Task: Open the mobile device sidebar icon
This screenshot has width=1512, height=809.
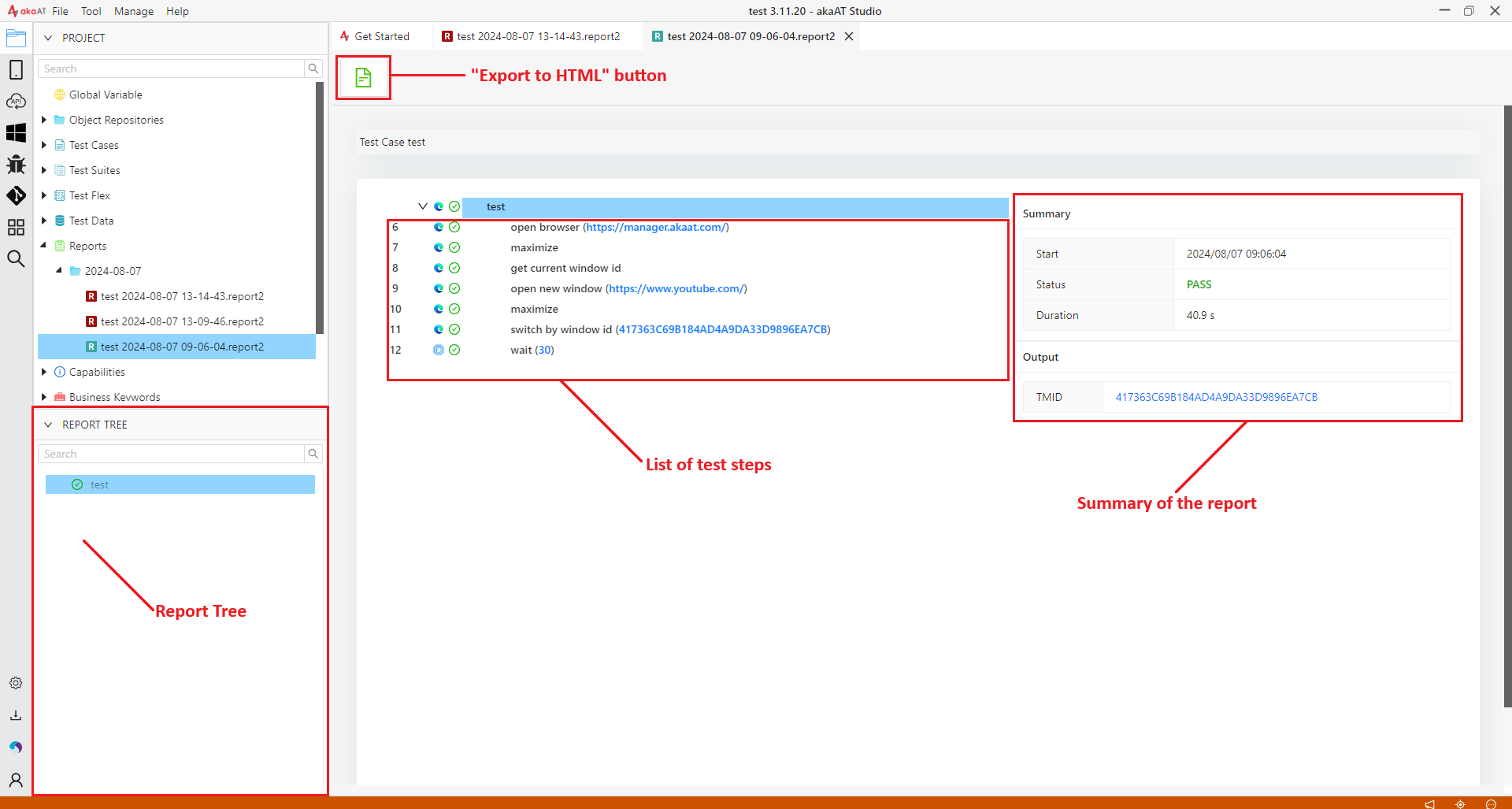Action: [x=16, y=69]
